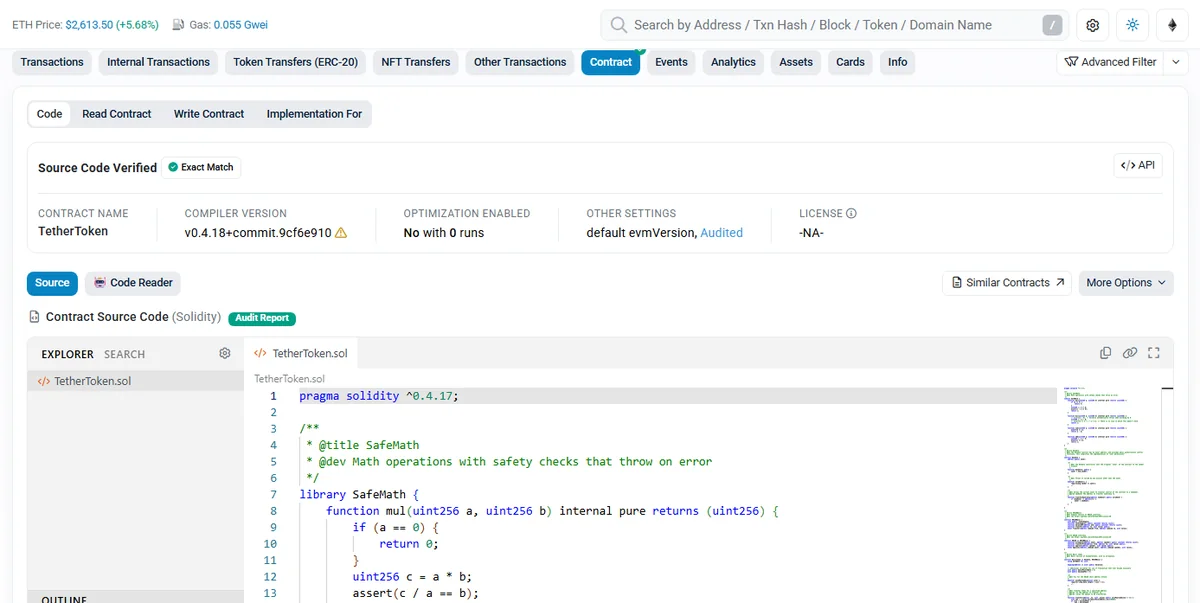Open explorer settings gear icon
Image resolution: width=1200 pixels, height=603 pixels.
pos(225,353)
